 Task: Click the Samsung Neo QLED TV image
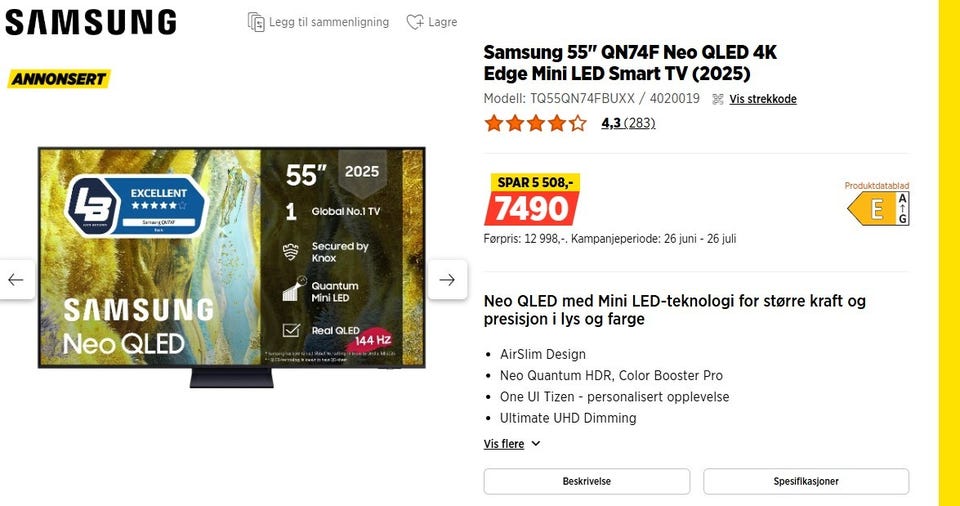tap(231, 266)
